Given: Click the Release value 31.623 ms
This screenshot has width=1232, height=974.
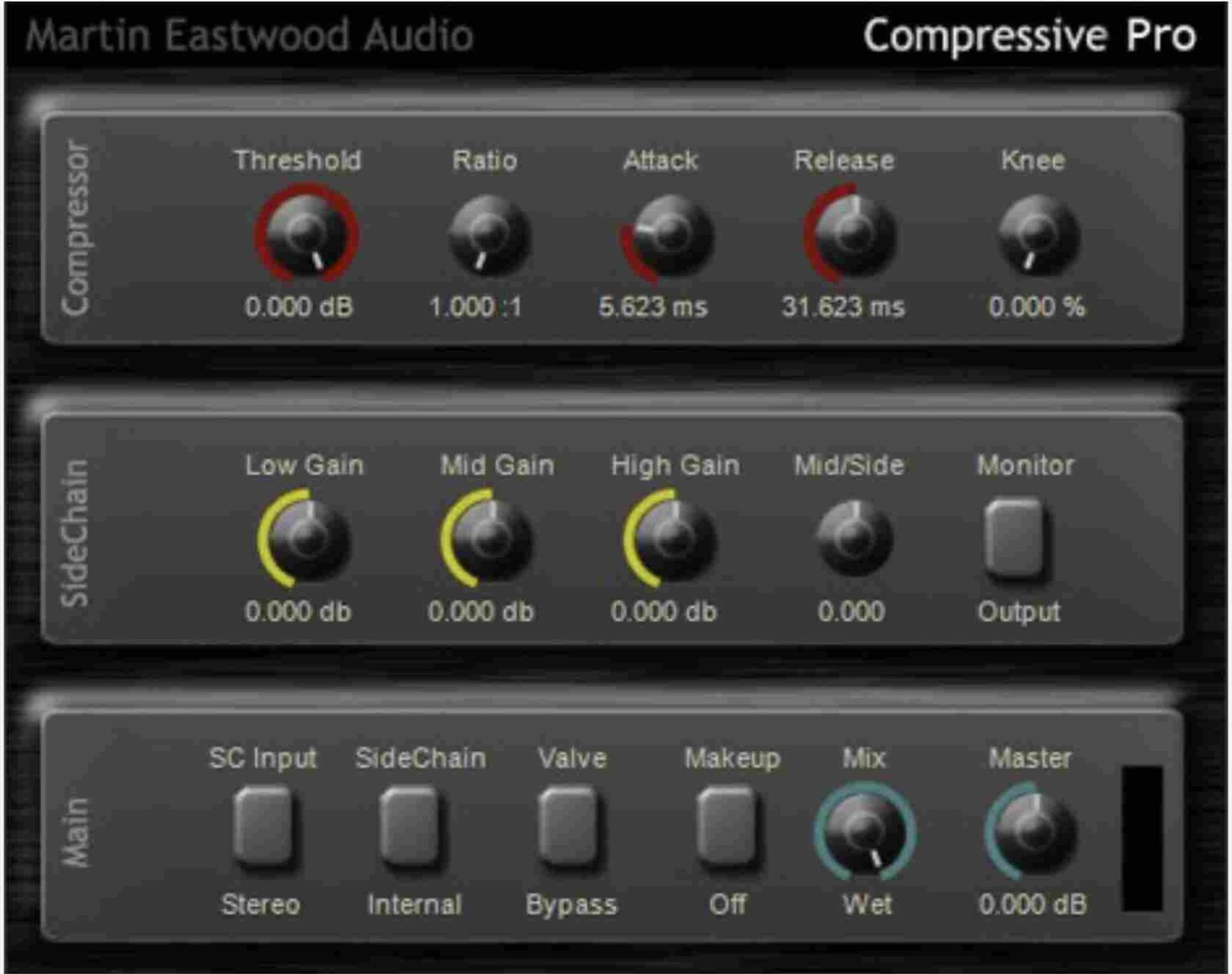Looking at the screenshot, I should coord(843,306).
